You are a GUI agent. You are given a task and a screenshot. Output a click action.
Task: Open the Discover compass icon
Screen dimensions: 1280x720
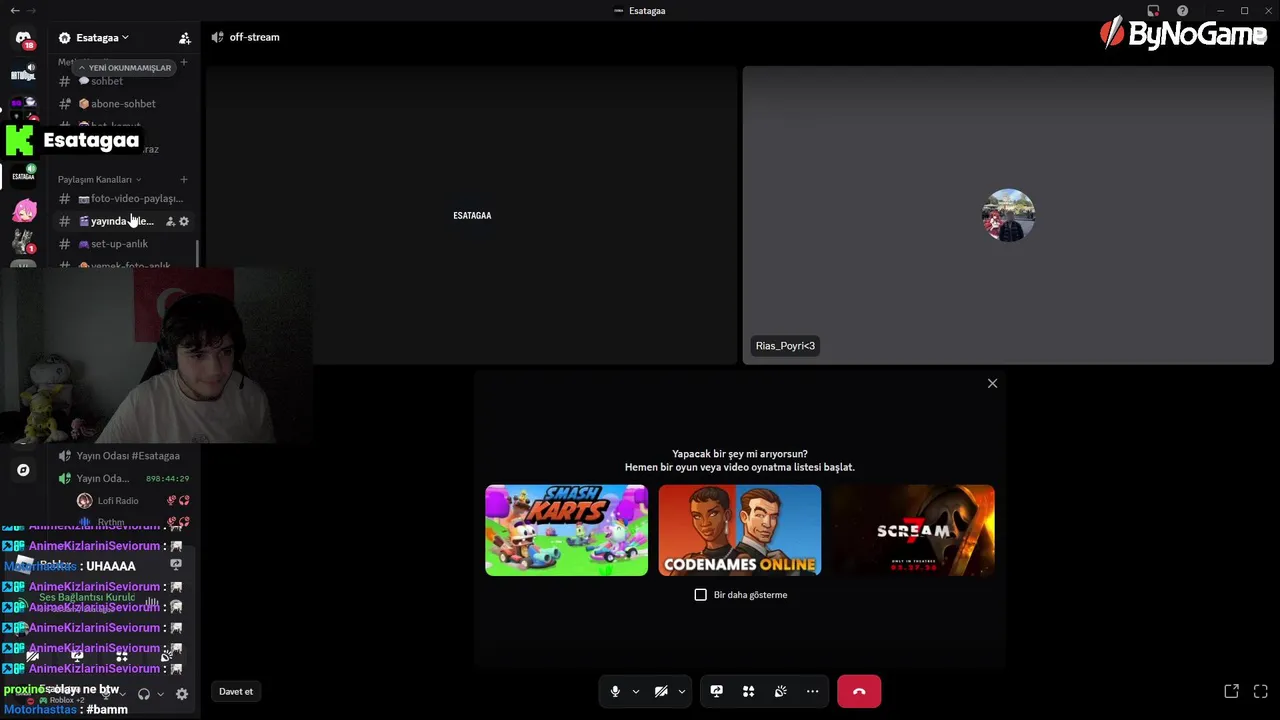click(x=23, y=470)
